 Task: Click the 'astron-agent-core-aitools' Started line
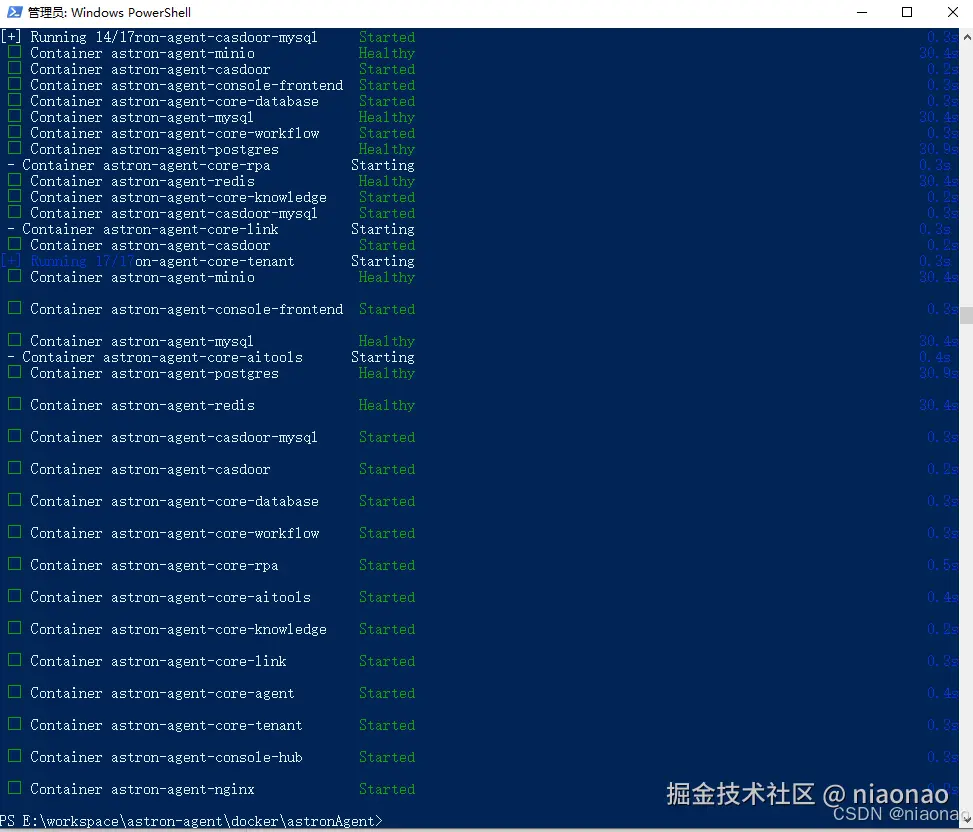(210, 597)
